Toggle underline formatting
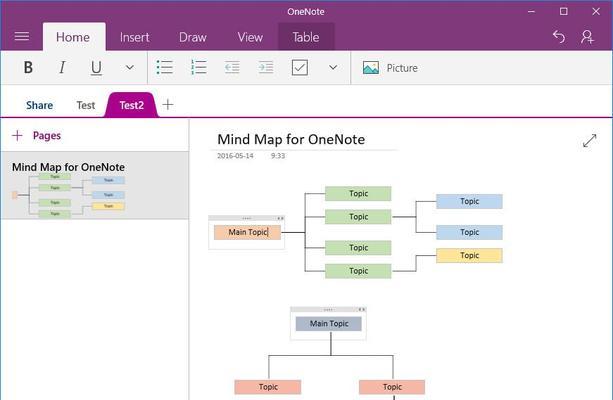The height and width of the screenshot is (400, 613). [96, 68]
